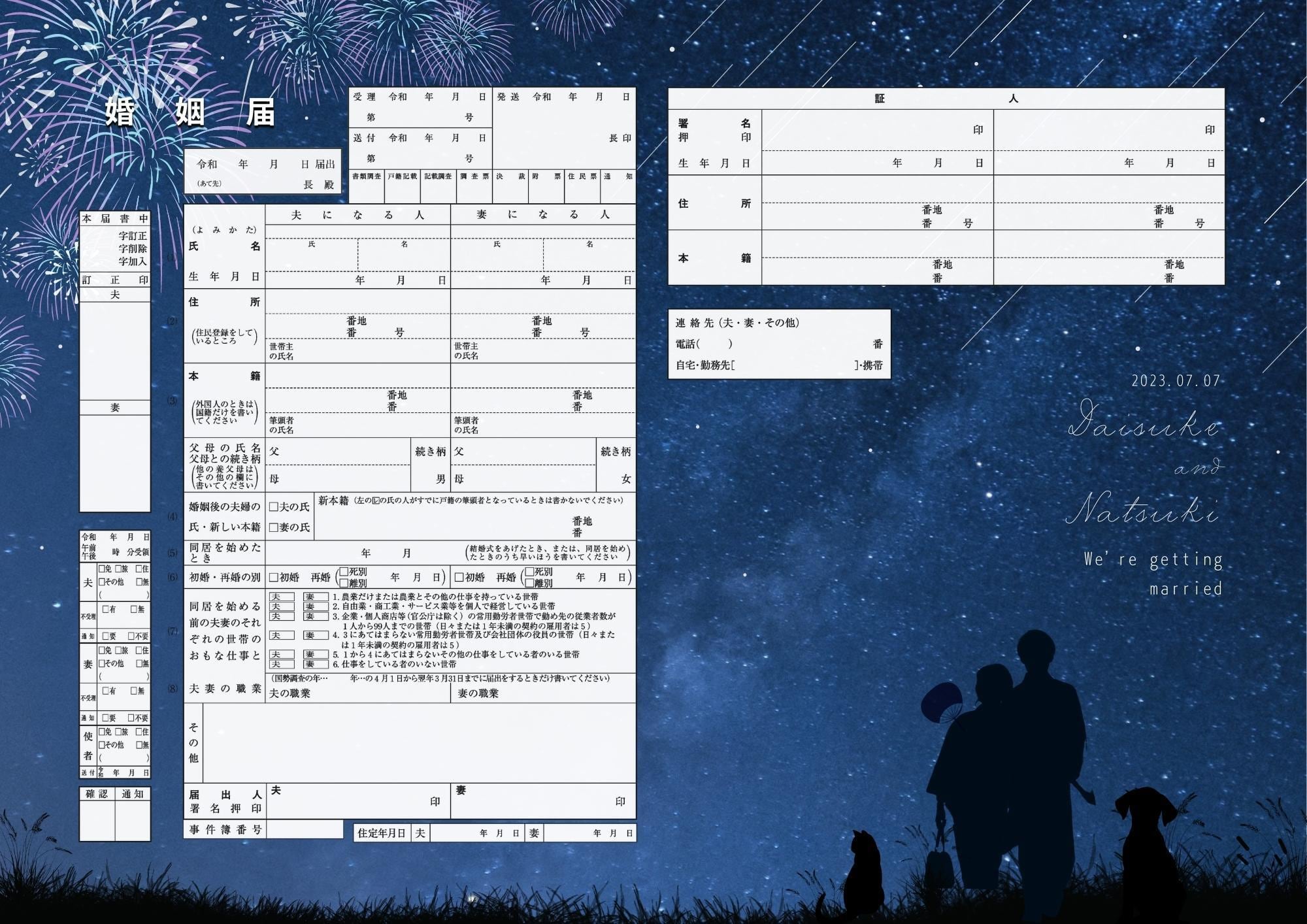Click the 事件簿番号 entry box
Viewport: 1307px width, 924px height.
coord(305,829)
